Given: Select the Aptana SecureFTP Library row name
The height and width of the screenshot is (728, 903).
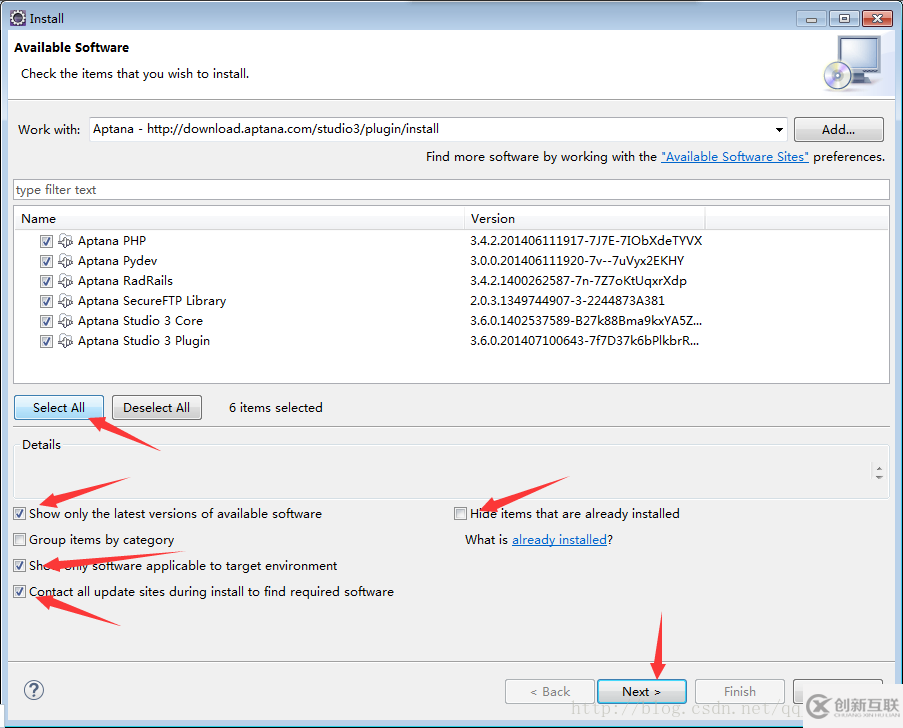Looking at the screenshot, I should point(152,301).
